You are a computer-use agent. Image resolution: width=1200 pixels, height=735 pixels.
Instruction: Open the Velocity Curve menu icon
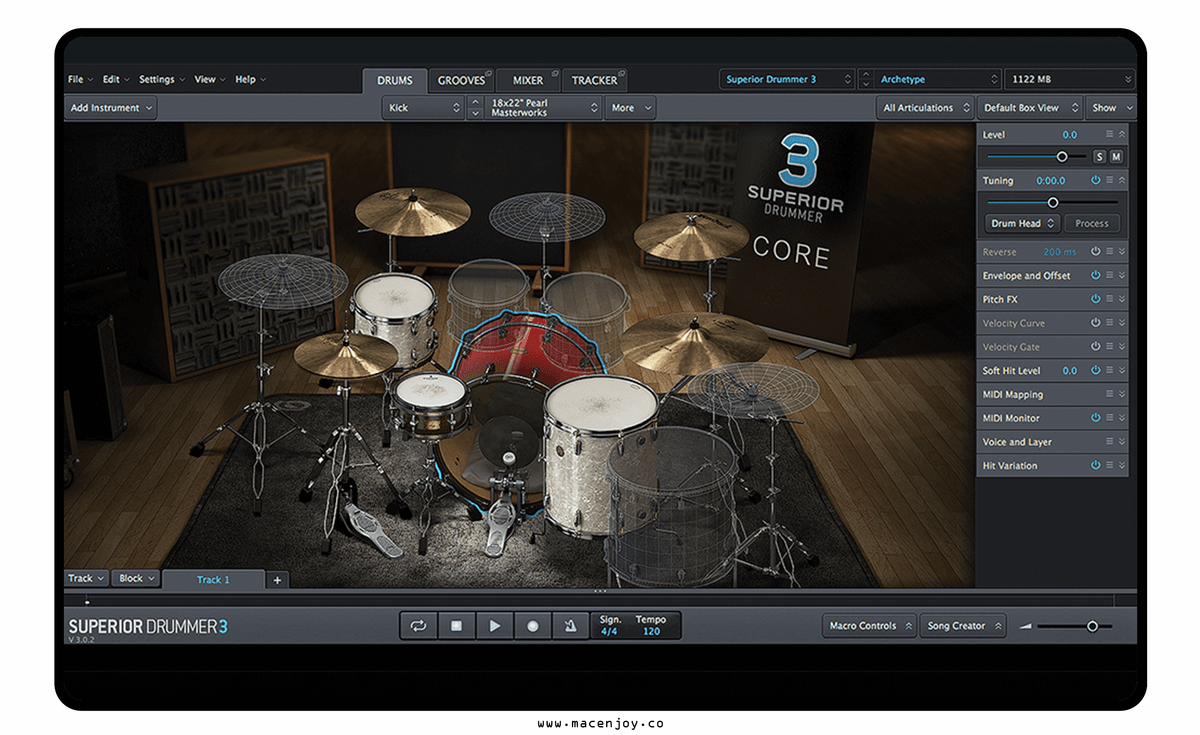[1109, 323]
